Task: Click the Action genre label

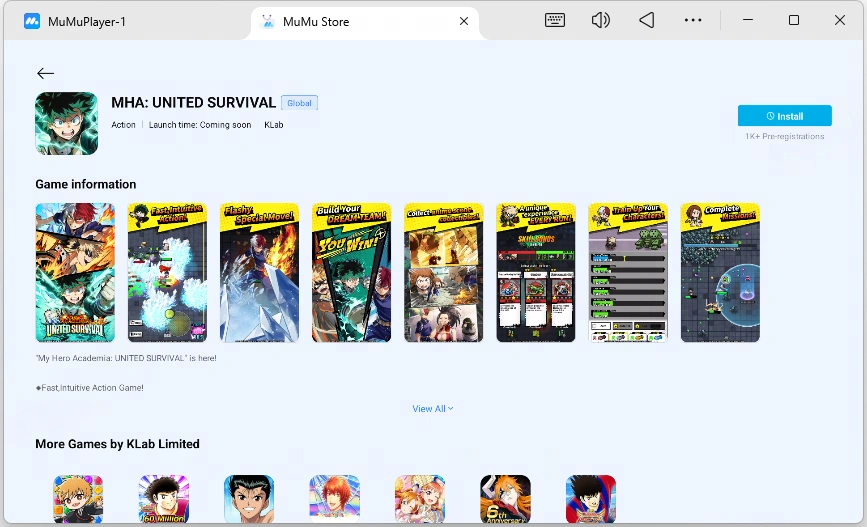Action: pos(123,125)
